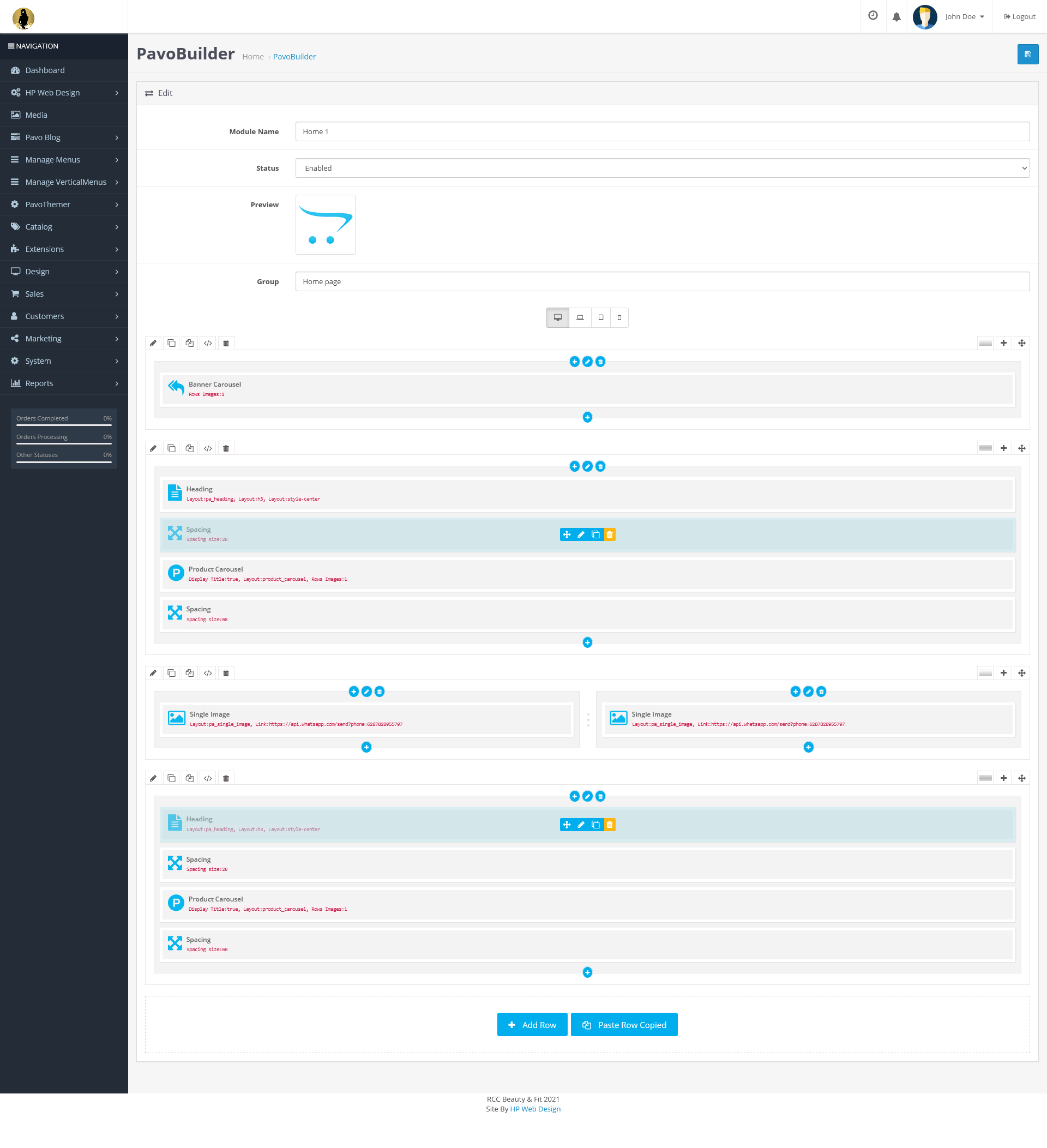This screenshot has height=1148, width=1047.
Task: Switch to mobile phone preview mode
Action: [x=619, y=318]
